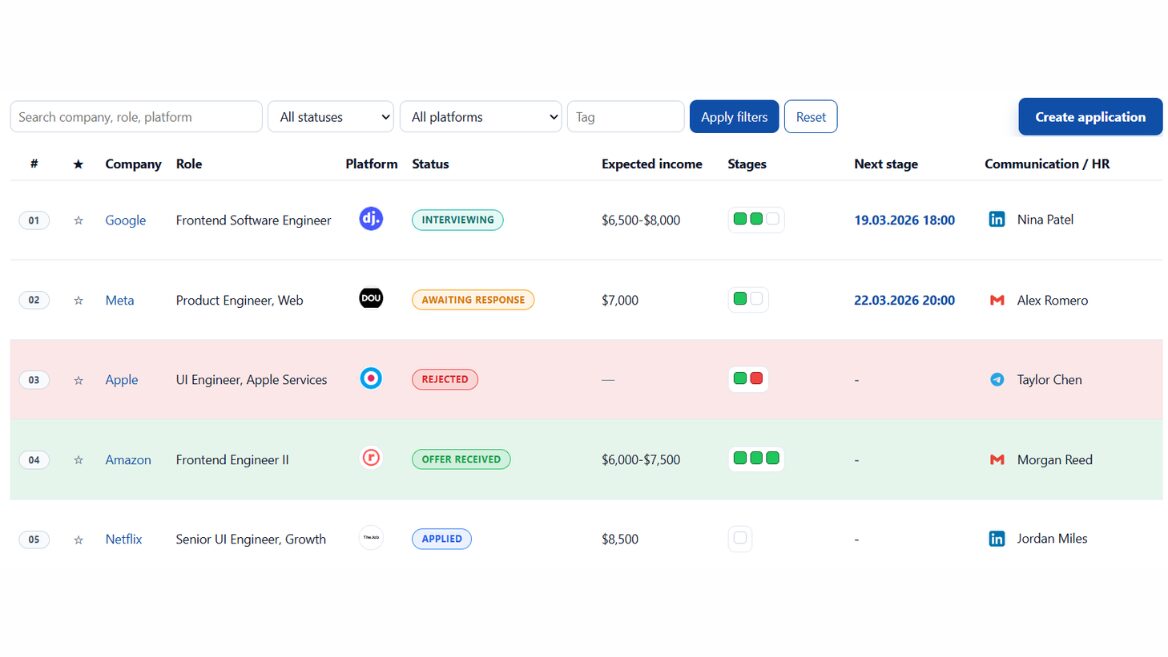The height and width of the screenshot is (657, 1168).
Task: Click the Expected income column header
Action: pyautogui.click(x=652, y=164)
